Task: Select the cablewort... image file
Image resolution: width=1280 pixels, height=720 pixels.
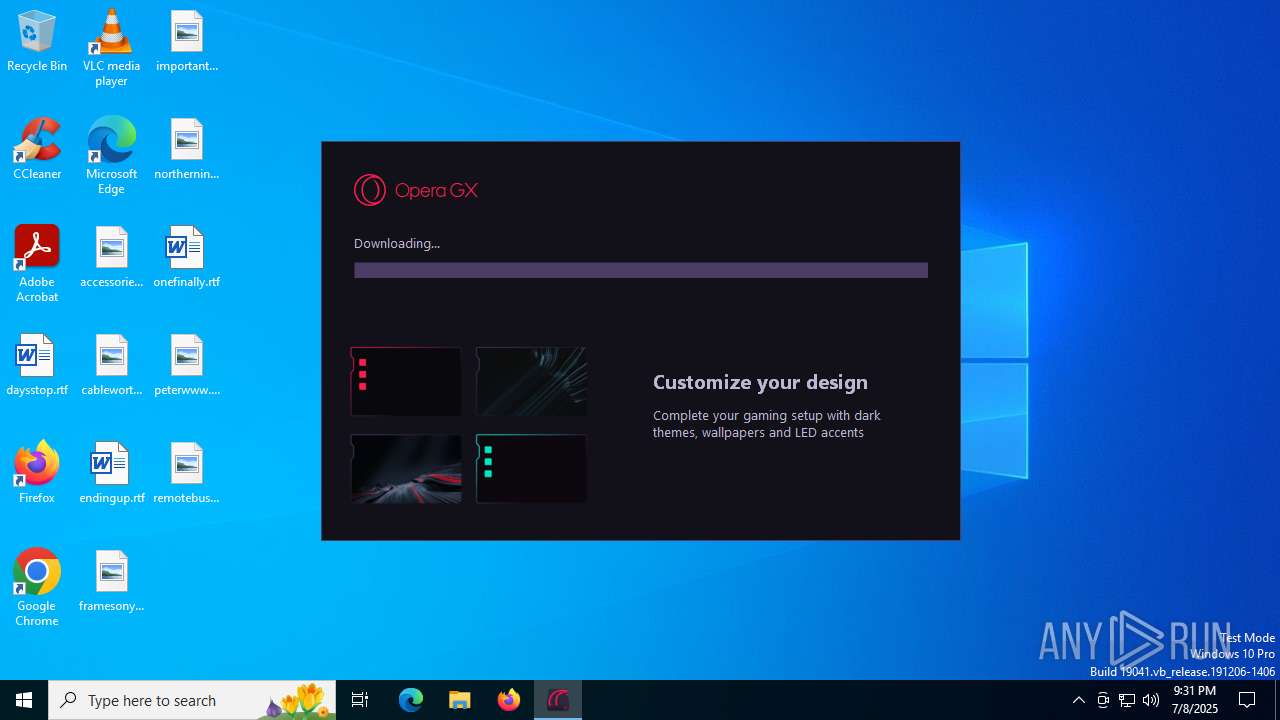Action: (x=111, y=365)
